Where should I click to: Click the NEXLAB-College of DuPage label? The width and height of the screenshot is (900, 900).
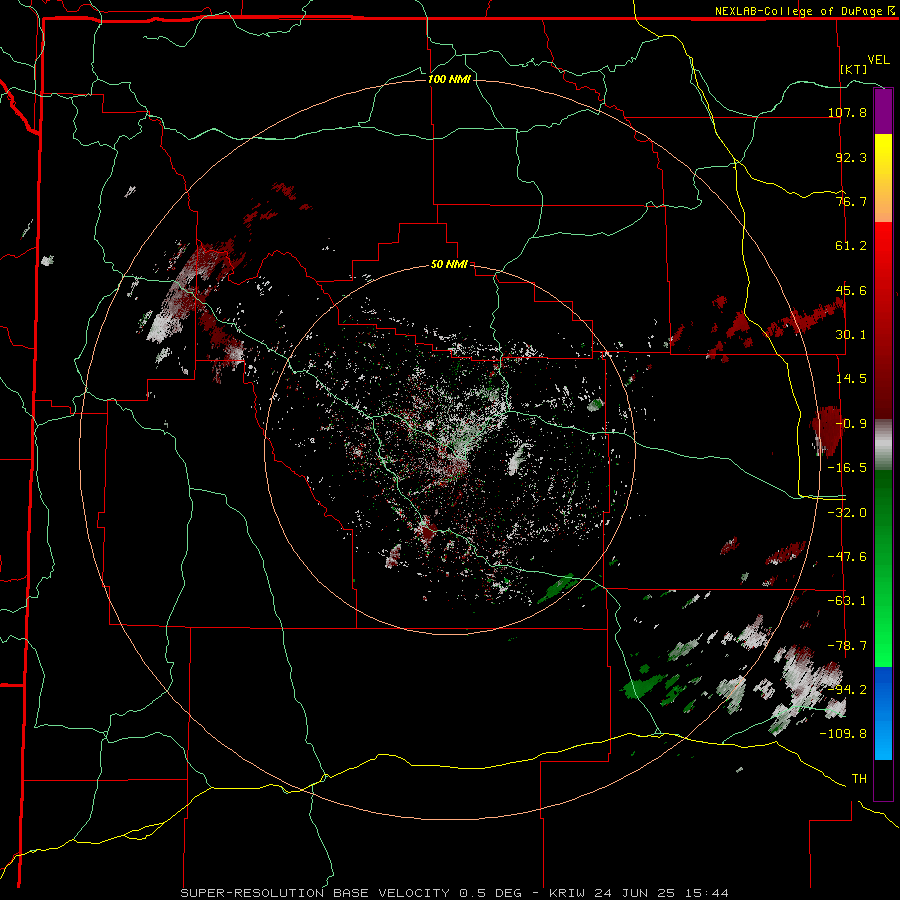click(x=798, y=11)
